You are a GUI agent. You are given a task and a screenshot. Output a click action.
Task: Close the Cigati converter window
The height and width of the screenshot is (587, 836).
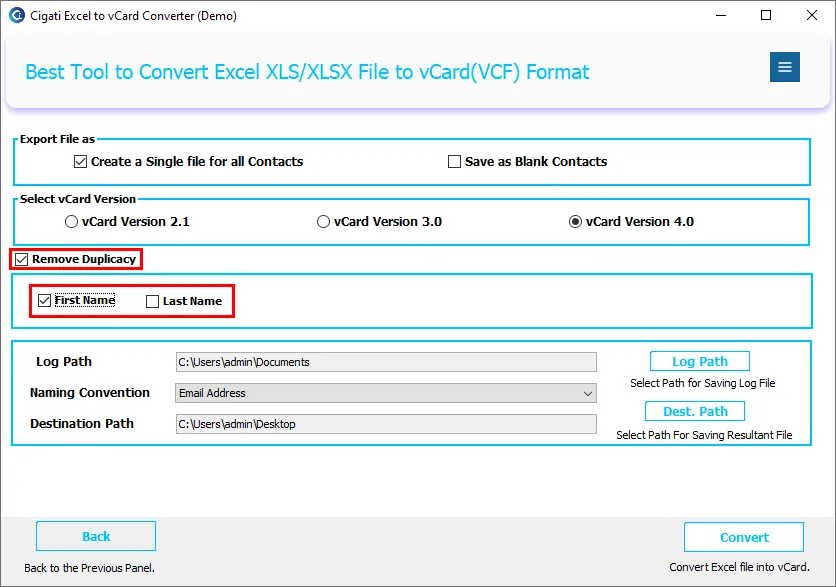pyautogui.click(x=811, y=15)
